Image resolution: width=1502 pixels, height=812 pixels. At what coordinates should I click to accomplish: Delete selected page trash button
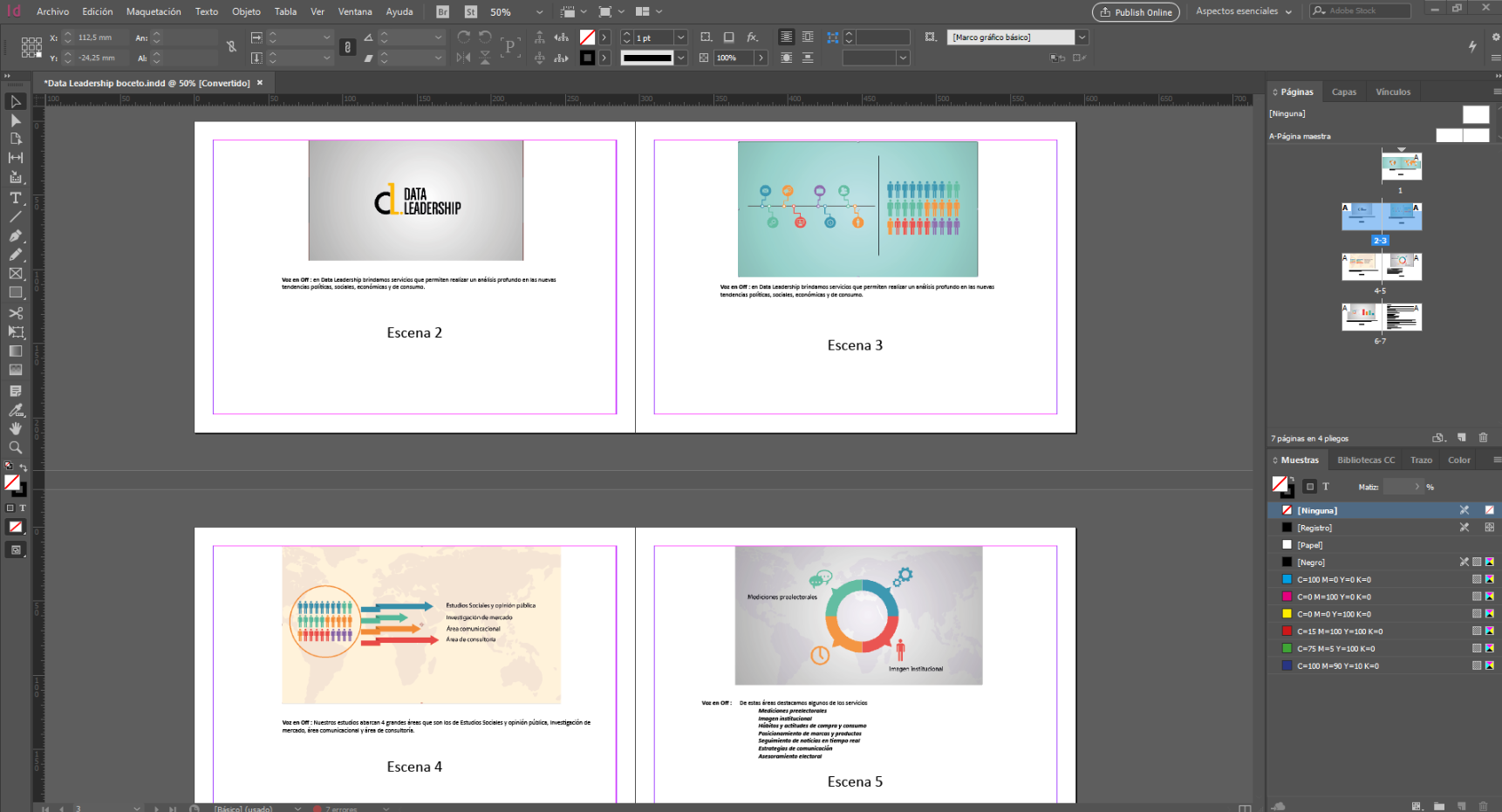[x=1483, y=438]
